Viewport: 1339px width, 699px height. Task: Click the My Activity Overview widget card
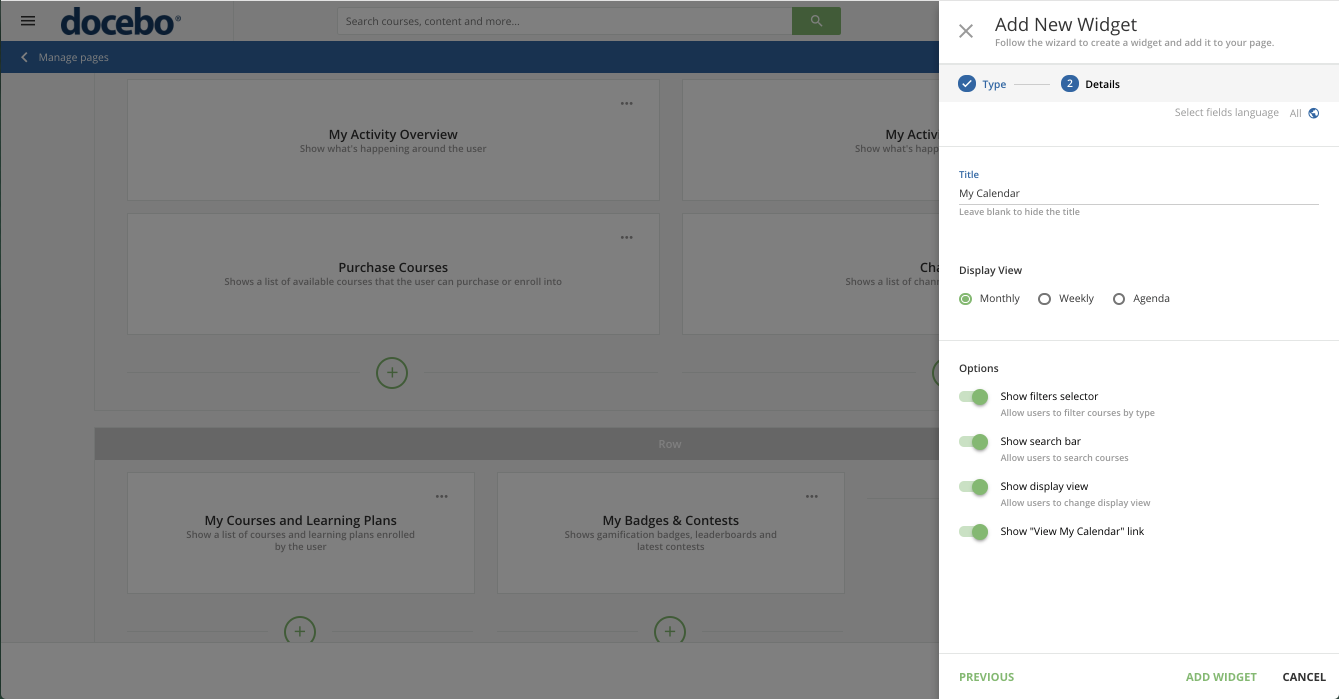393,140
